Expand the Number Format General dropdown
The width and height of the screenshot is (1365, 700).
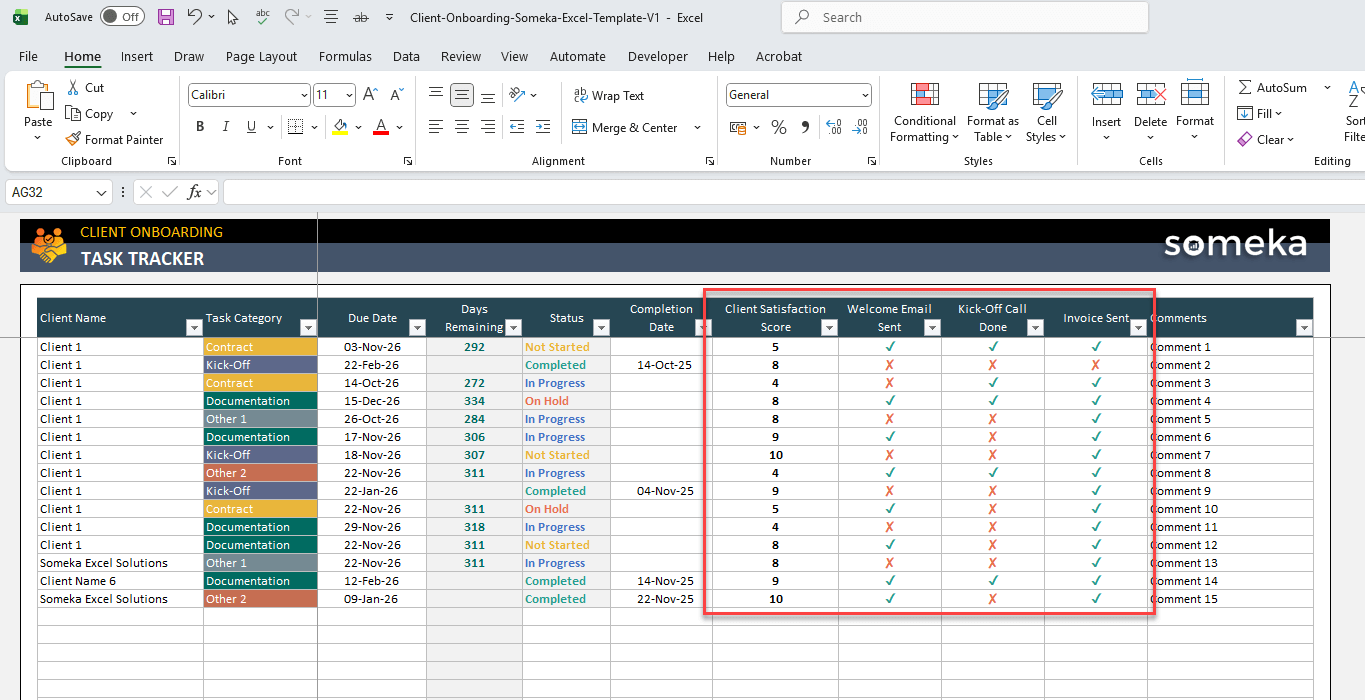tap(865, 95)
